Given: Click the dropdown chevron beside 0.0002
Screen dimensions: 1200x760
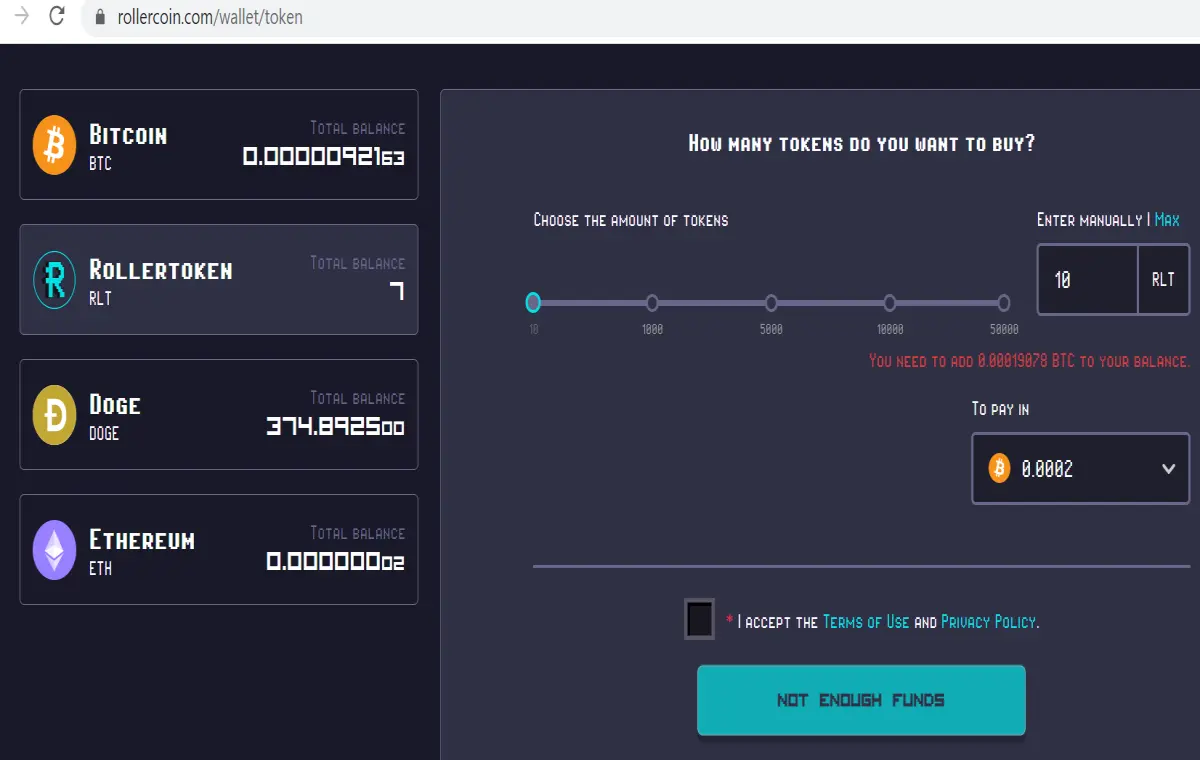Looking at the screenshot, I should (1168, 468).
